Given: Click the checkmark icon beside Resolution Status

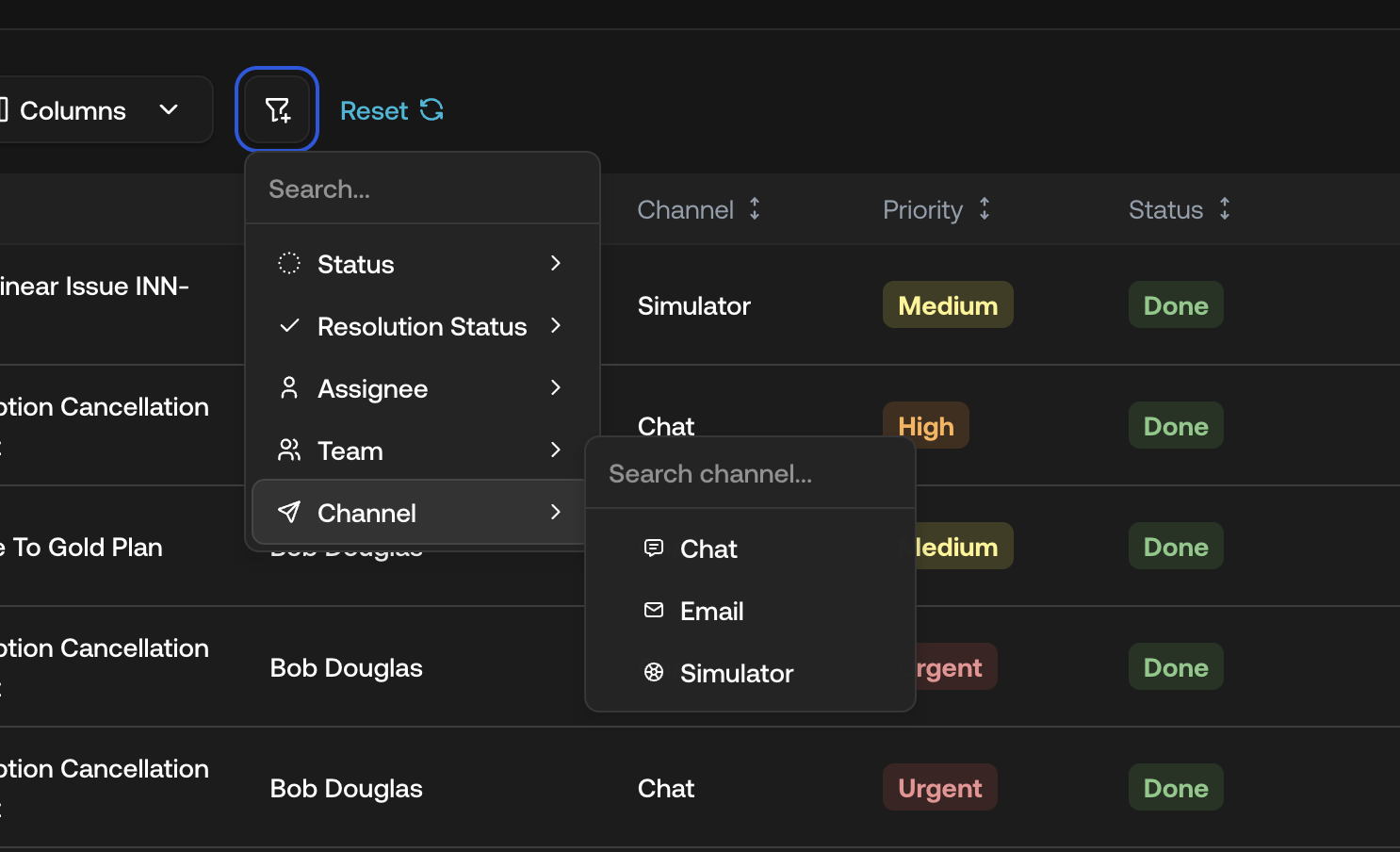Looking at the screenshot, I should click(288, 326).
